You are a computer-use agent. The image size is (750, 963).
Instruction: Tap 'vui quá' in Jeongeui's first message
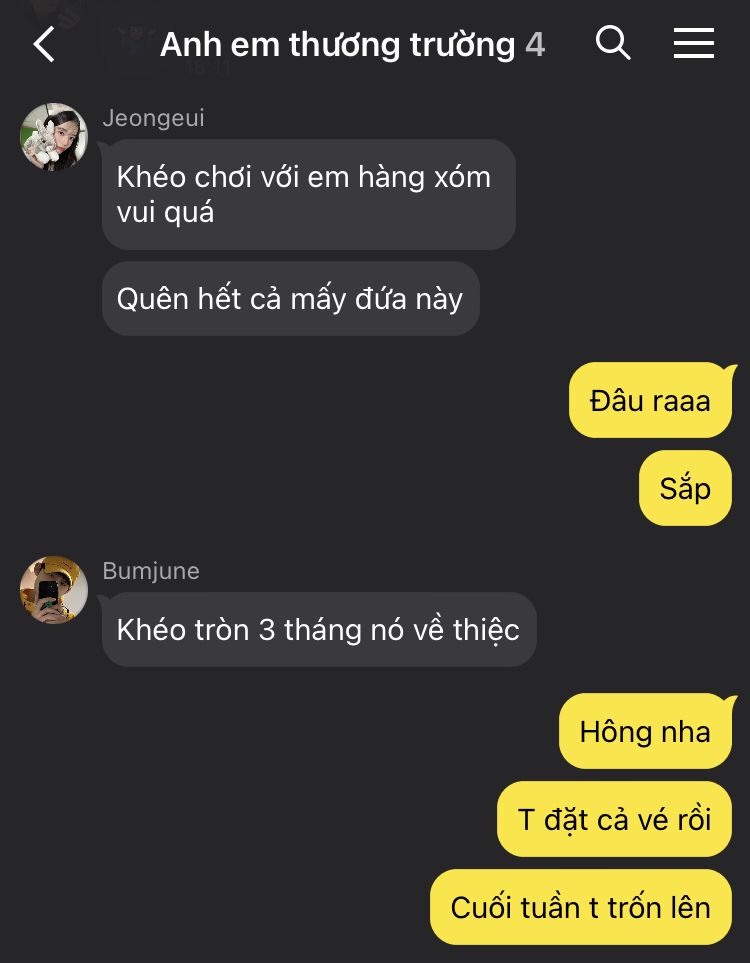(x=165, y=212)
